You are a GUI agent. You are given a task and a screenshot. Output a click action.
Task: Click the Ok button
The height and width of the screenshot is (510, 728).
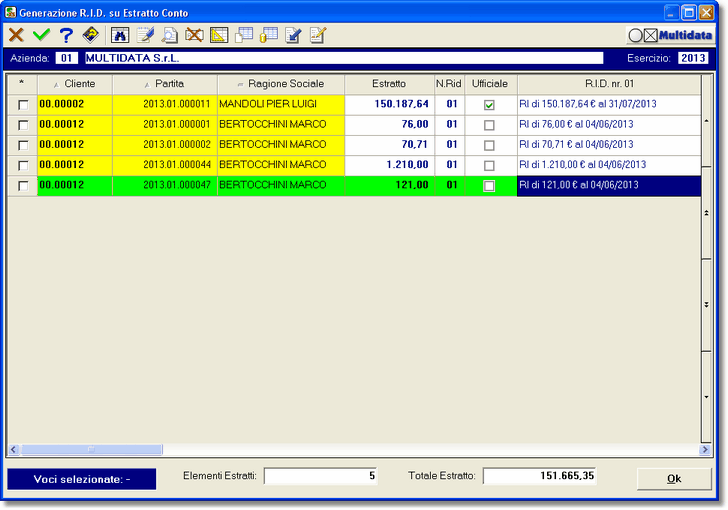(x=674, y=479)
